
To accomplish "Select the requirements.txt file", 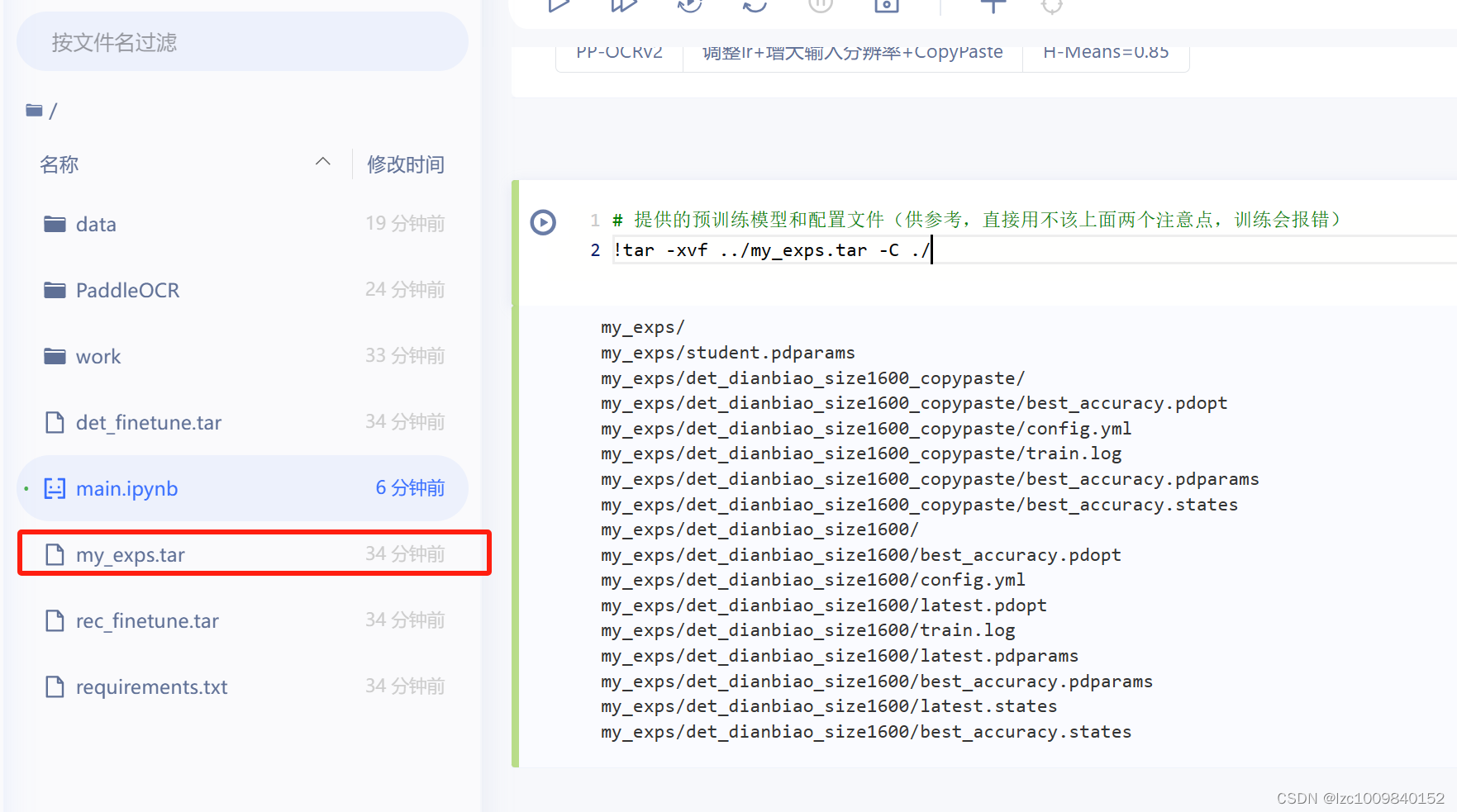I will coord(151,686).
